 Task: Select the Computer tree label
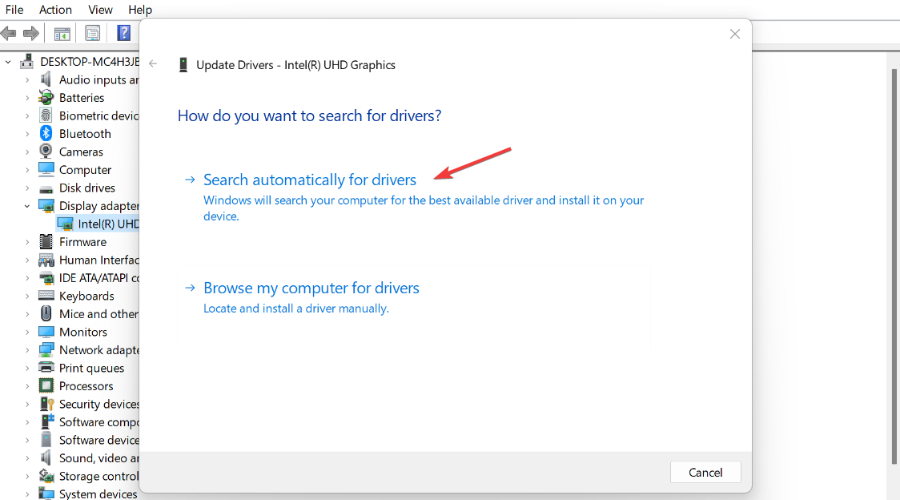(85, 170)
